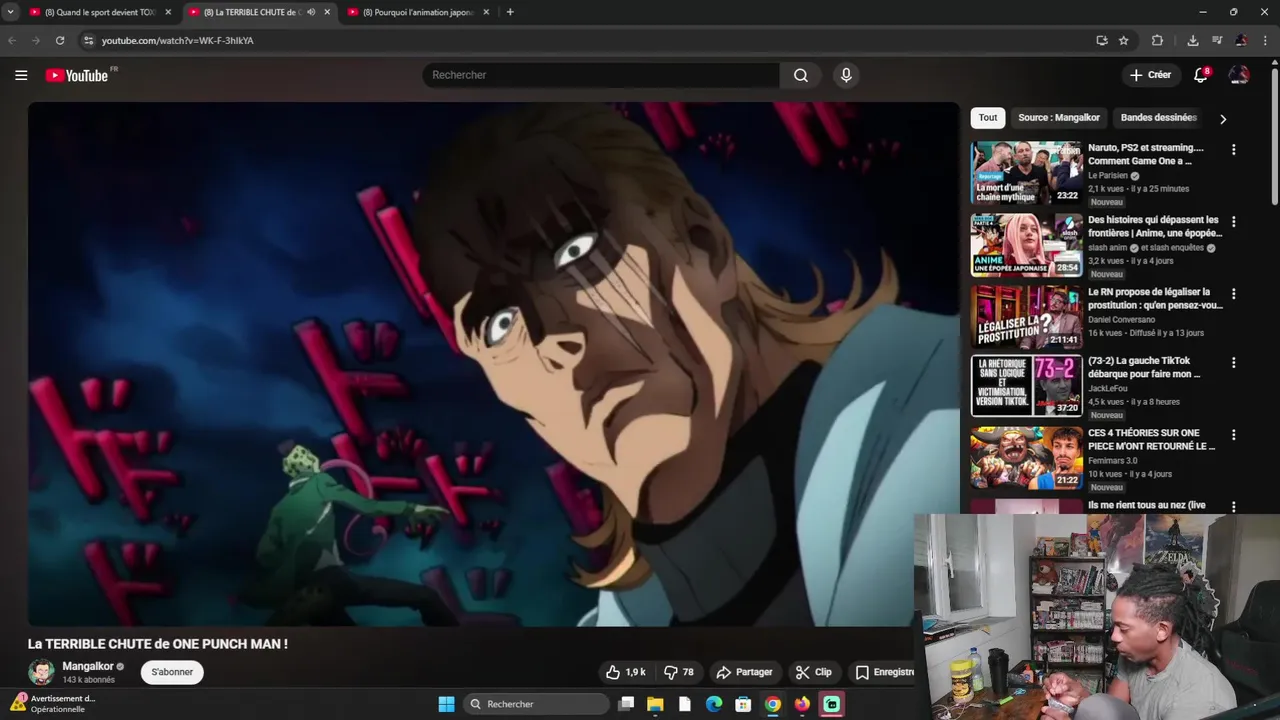The width and height of the screenshot is (1280, 720).
Task: Open more options for '(73-2) La gauche TikTok' video
Action: [x=1233, y=362]
